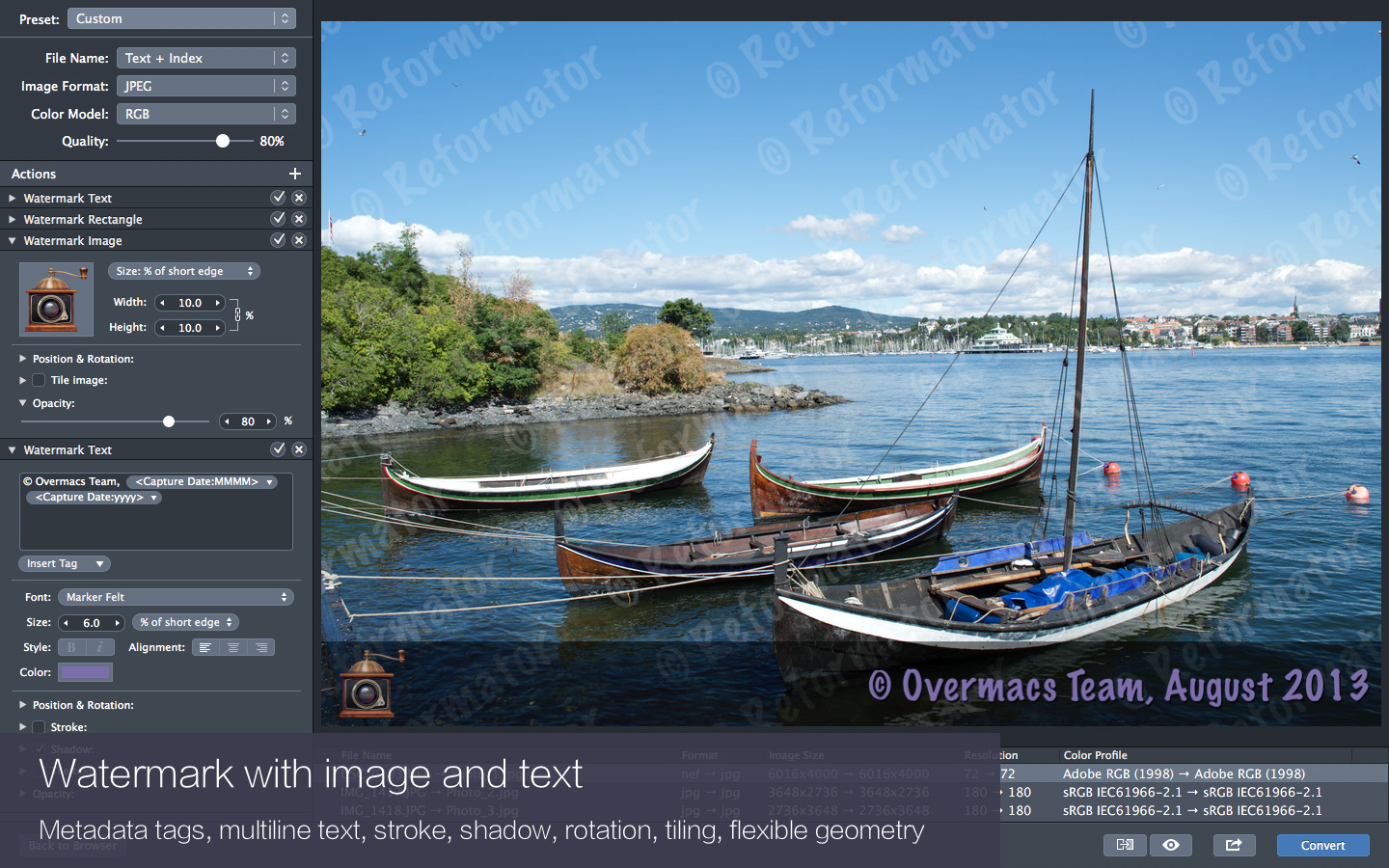
Task: Expand Position & Rotation above Stroke
Action: pyautogui.click(x=23, y=705)
